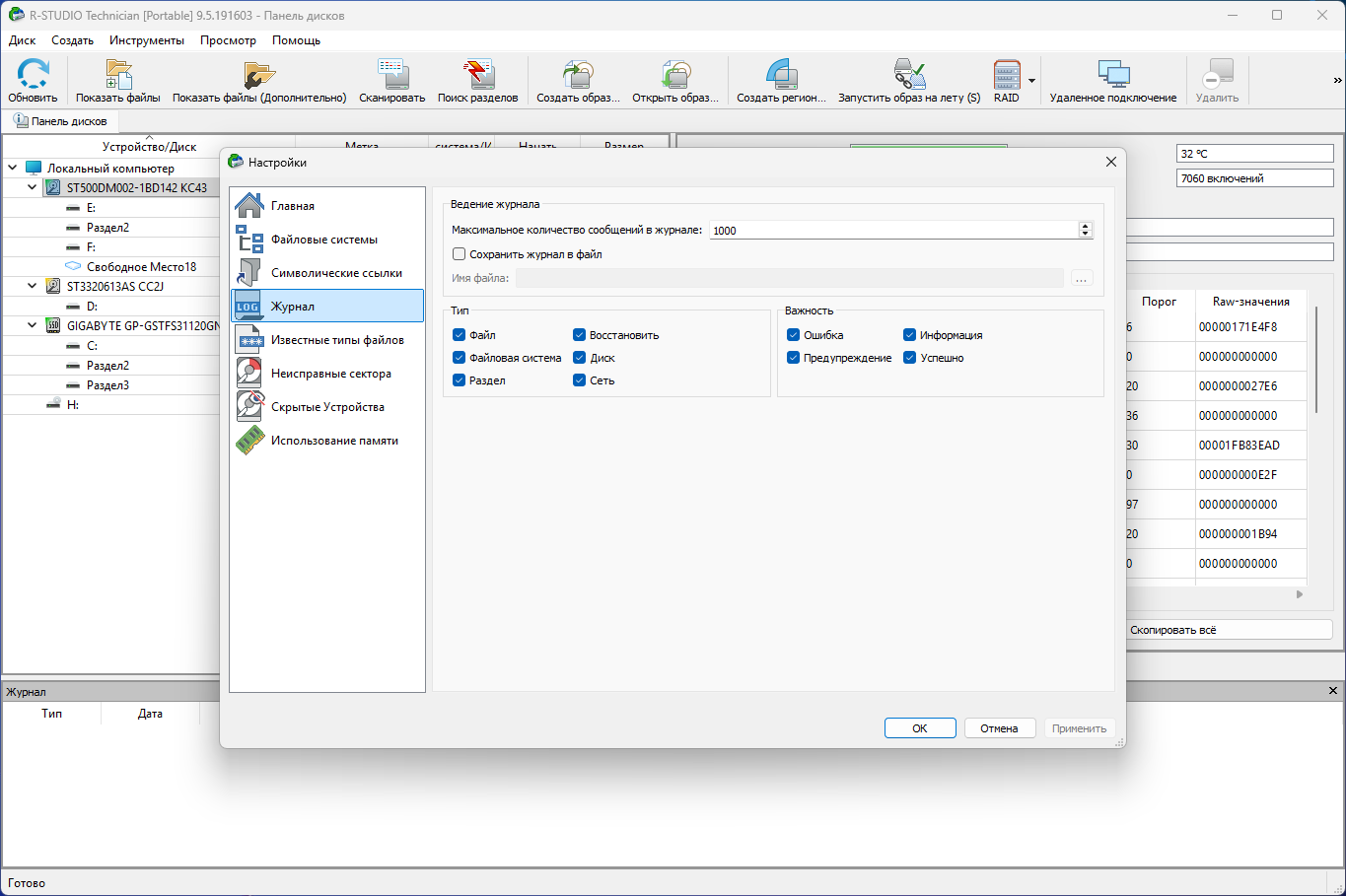Click the Скопировать всё button
Image resolution: width=1346 pixels, height=896 pixels.
[x=1230, y=630]
